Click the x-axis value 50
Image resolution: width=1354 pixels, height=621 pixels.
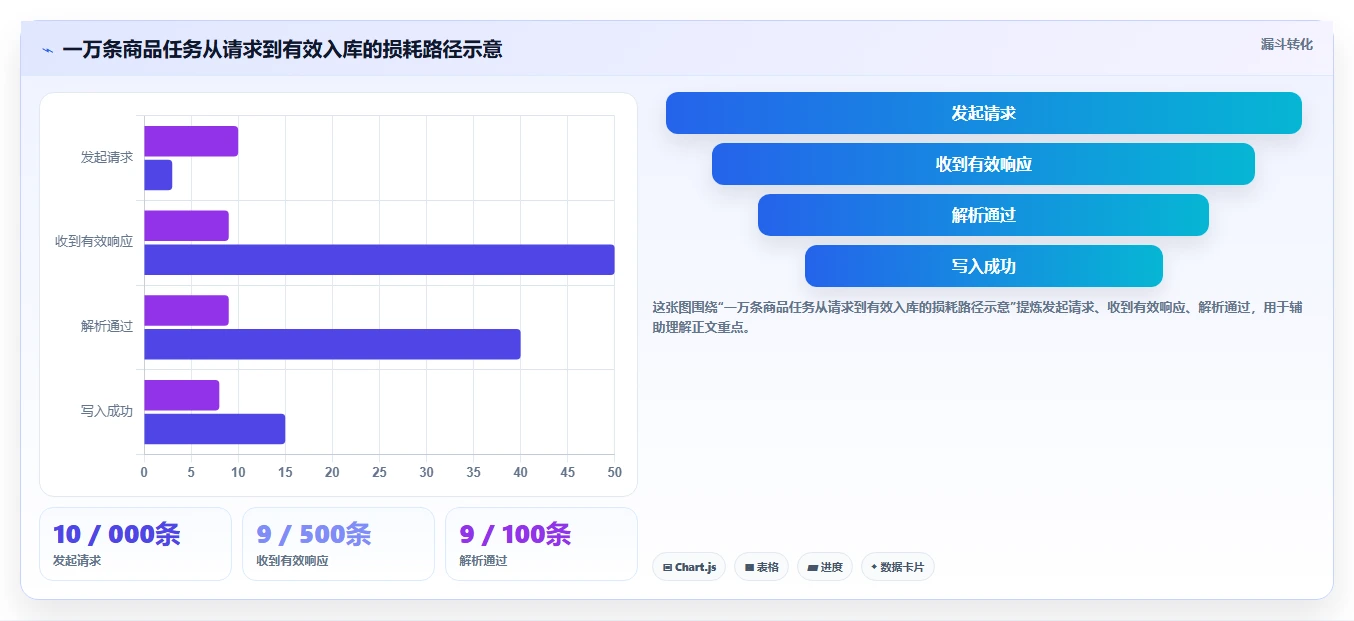point(614,472)
